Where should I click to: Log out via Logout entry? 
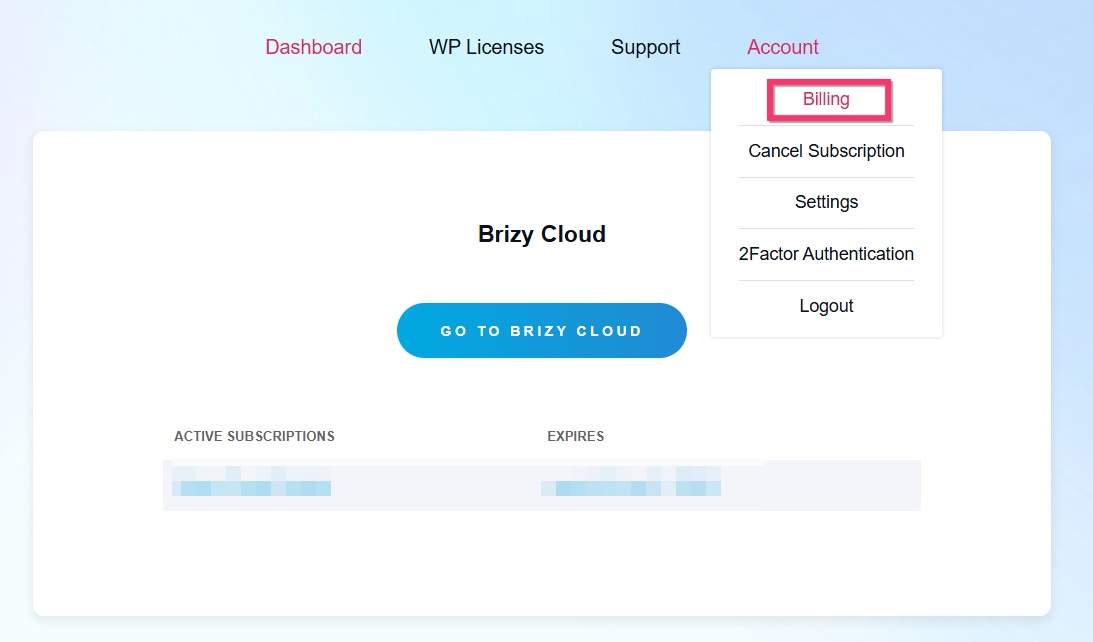coord(827,305)
